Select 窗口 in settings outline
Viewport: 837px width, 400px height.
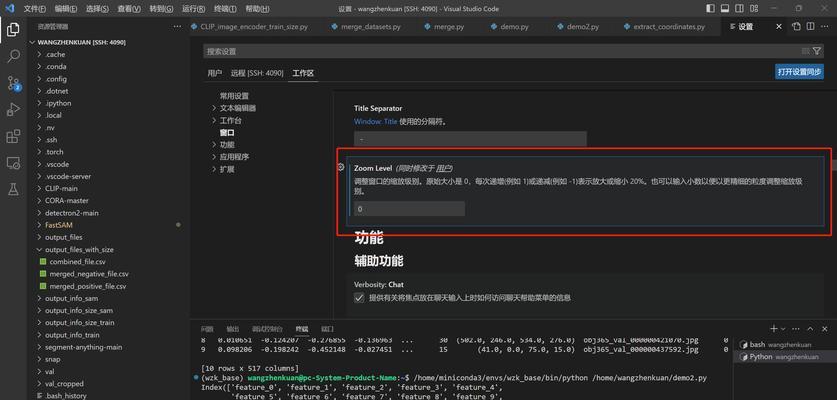(227, 132)
